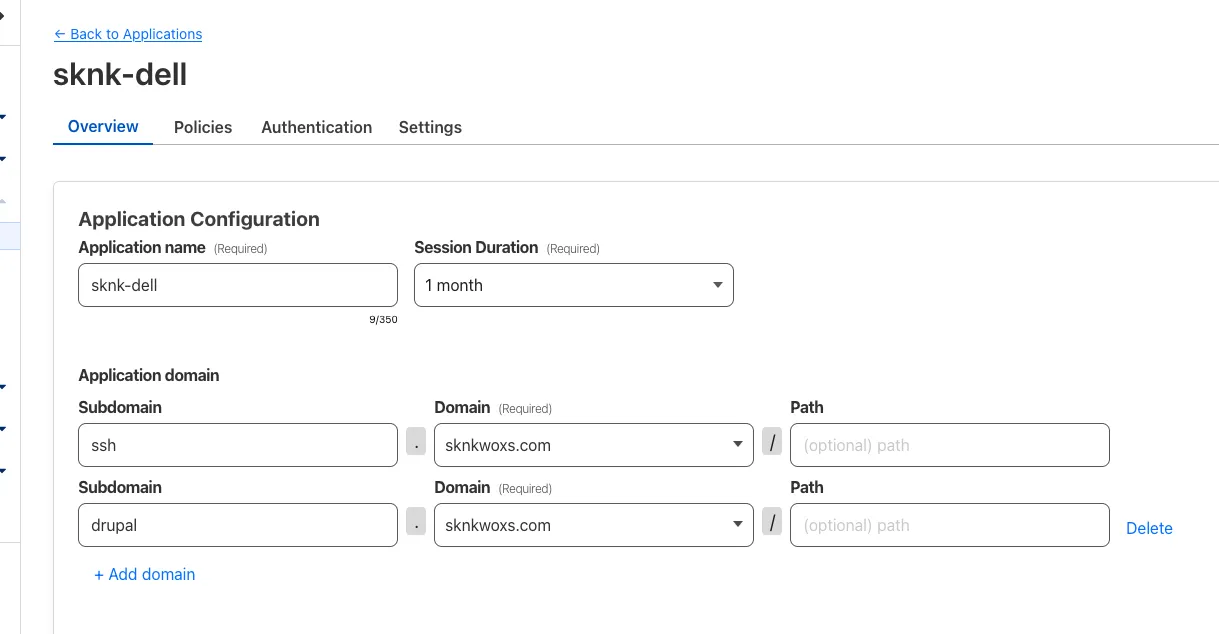Switch to the Policies tab
This screenshot has height=634, width=1219.
point(202,127)
